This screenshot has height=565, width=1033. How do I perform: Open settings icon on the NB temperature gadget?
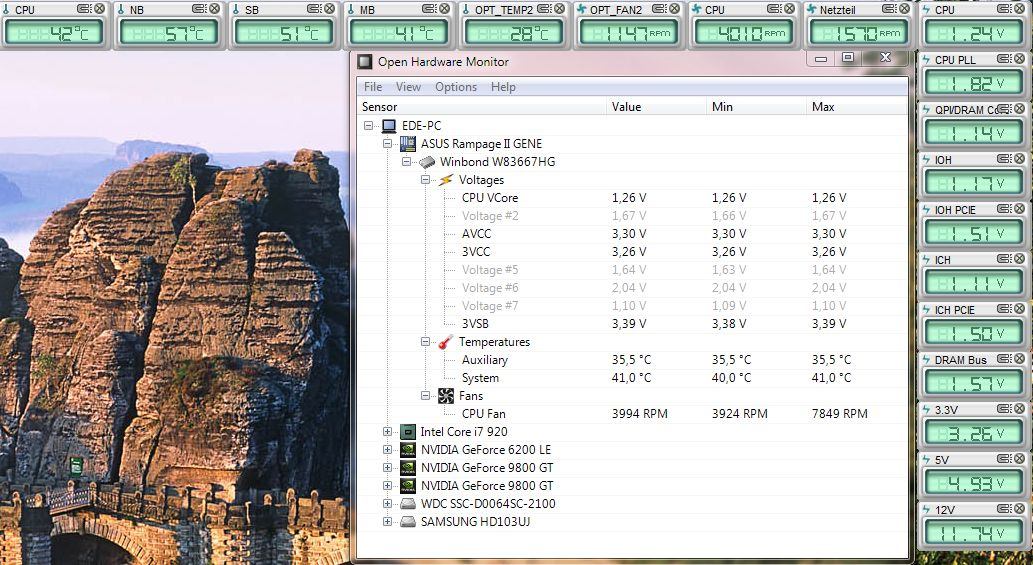coord(199,9)
